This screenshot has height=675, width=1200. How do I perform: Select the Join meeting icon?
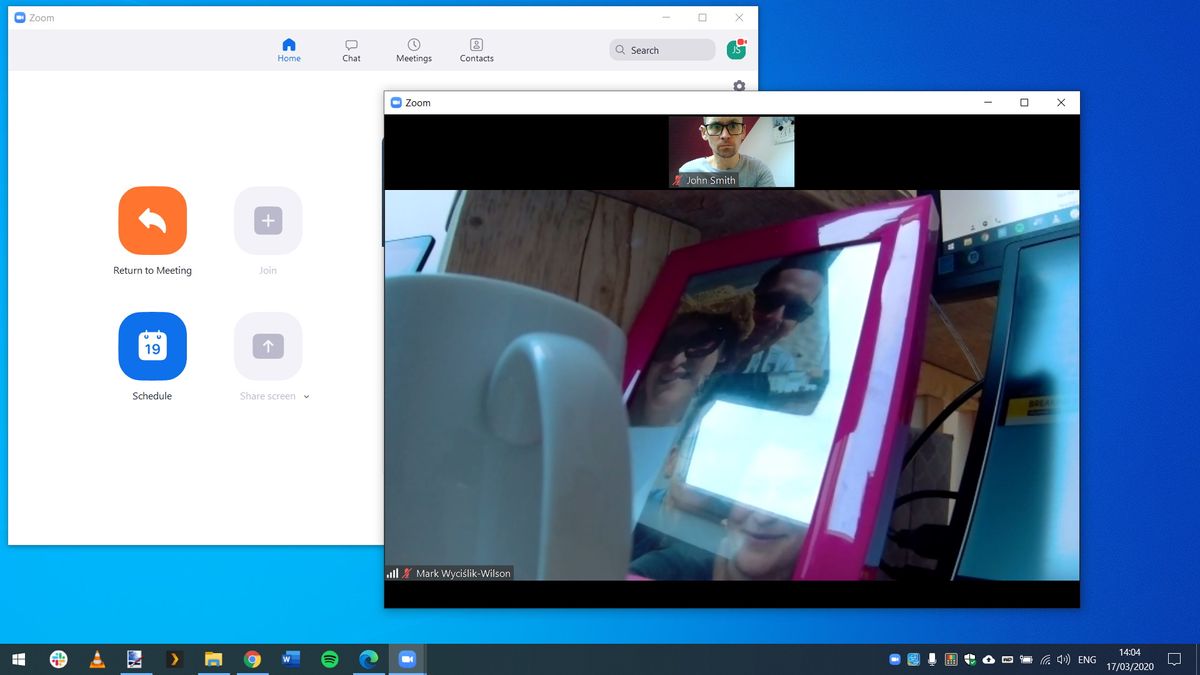pyautogui.click(x=267, y=220)
